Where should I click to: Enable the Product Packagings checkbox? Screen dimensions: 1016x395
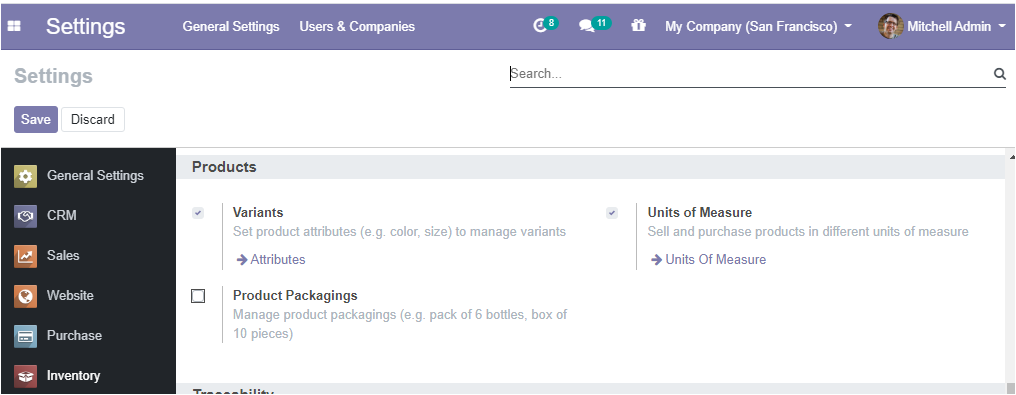point(198,296)
